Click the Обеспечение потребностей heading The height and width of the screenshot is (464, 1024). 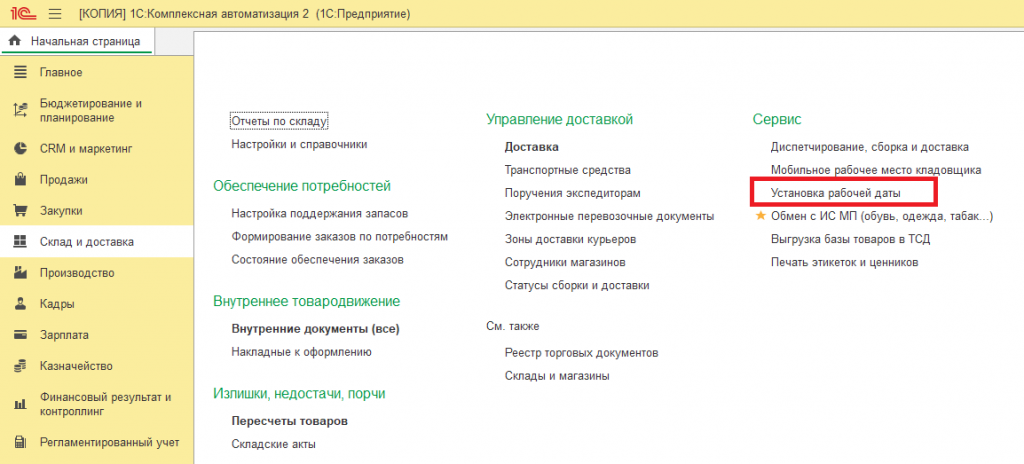(302, 186)
